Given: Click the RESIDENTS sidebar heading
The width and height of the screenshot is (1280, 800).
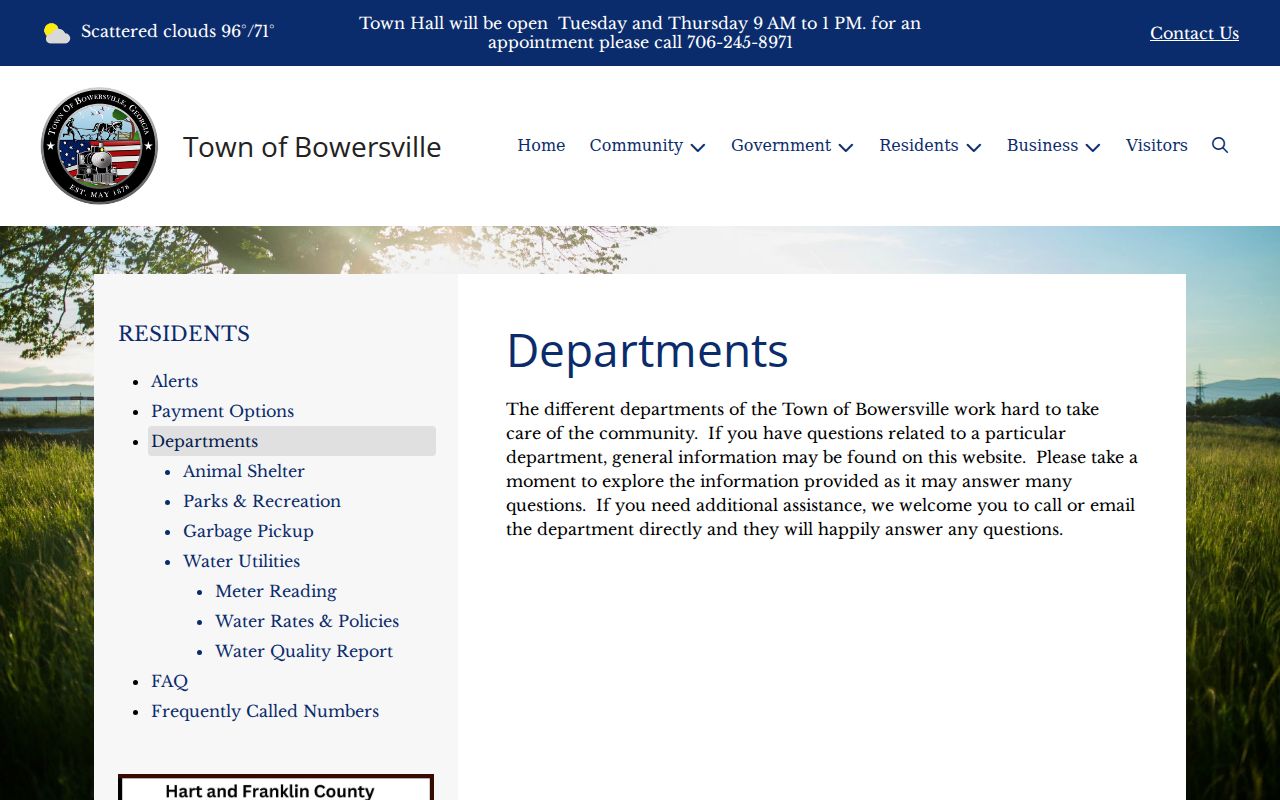Looking at the screenshot, I should 184,334.
